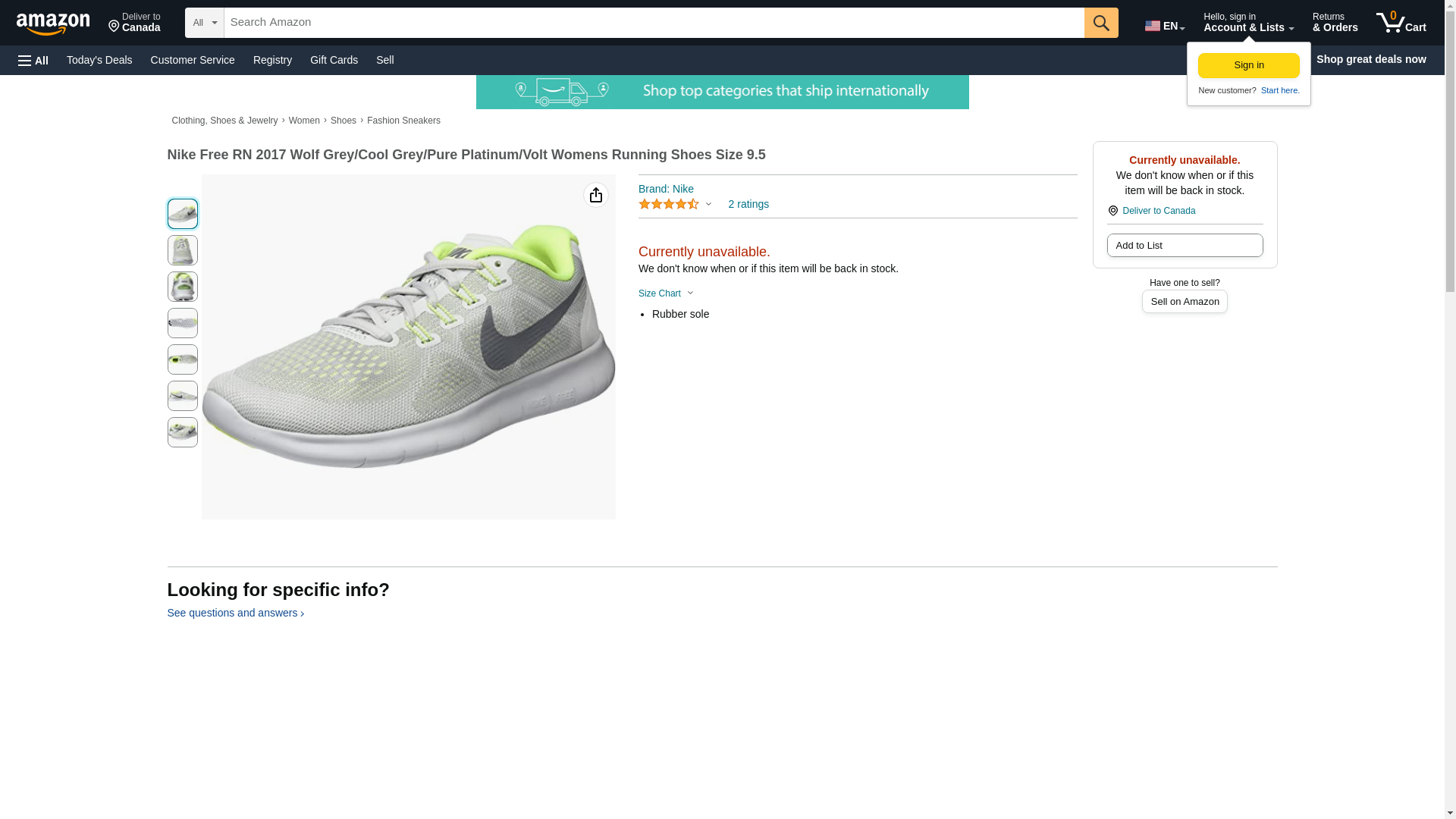Open the 2 ratings link
Image resolution: width=1456 pixels, height=819 pixels.
tap(748, 205)
